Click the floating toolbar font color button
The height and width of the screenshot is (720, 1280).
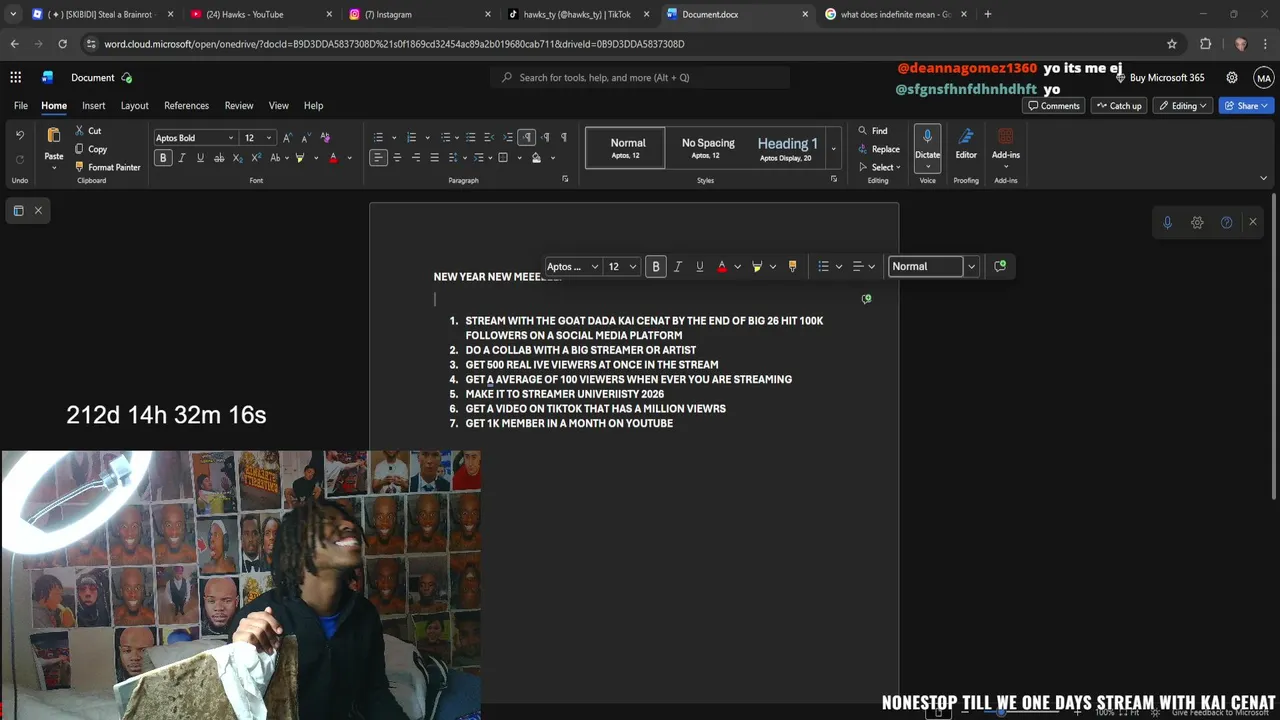[x=722, y=266]
